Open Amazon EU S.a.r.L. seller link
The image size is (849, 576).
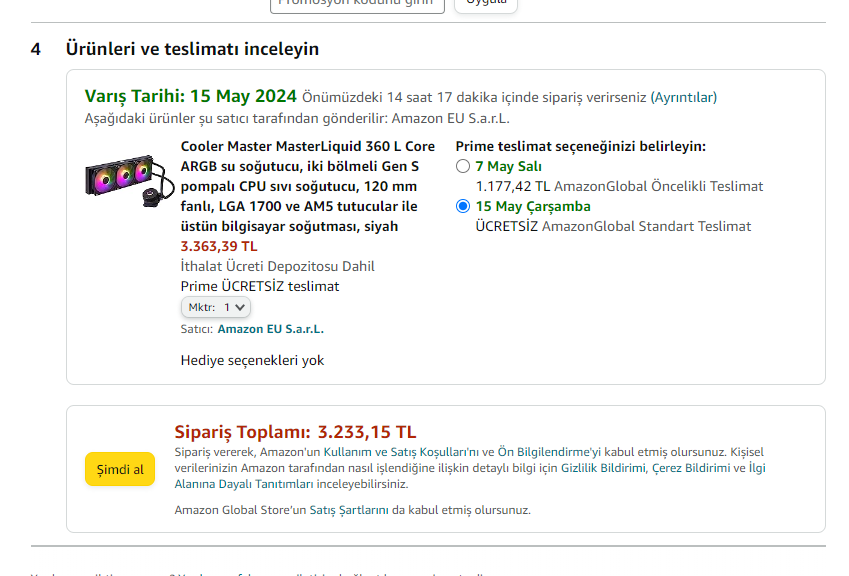click(271, 329)
